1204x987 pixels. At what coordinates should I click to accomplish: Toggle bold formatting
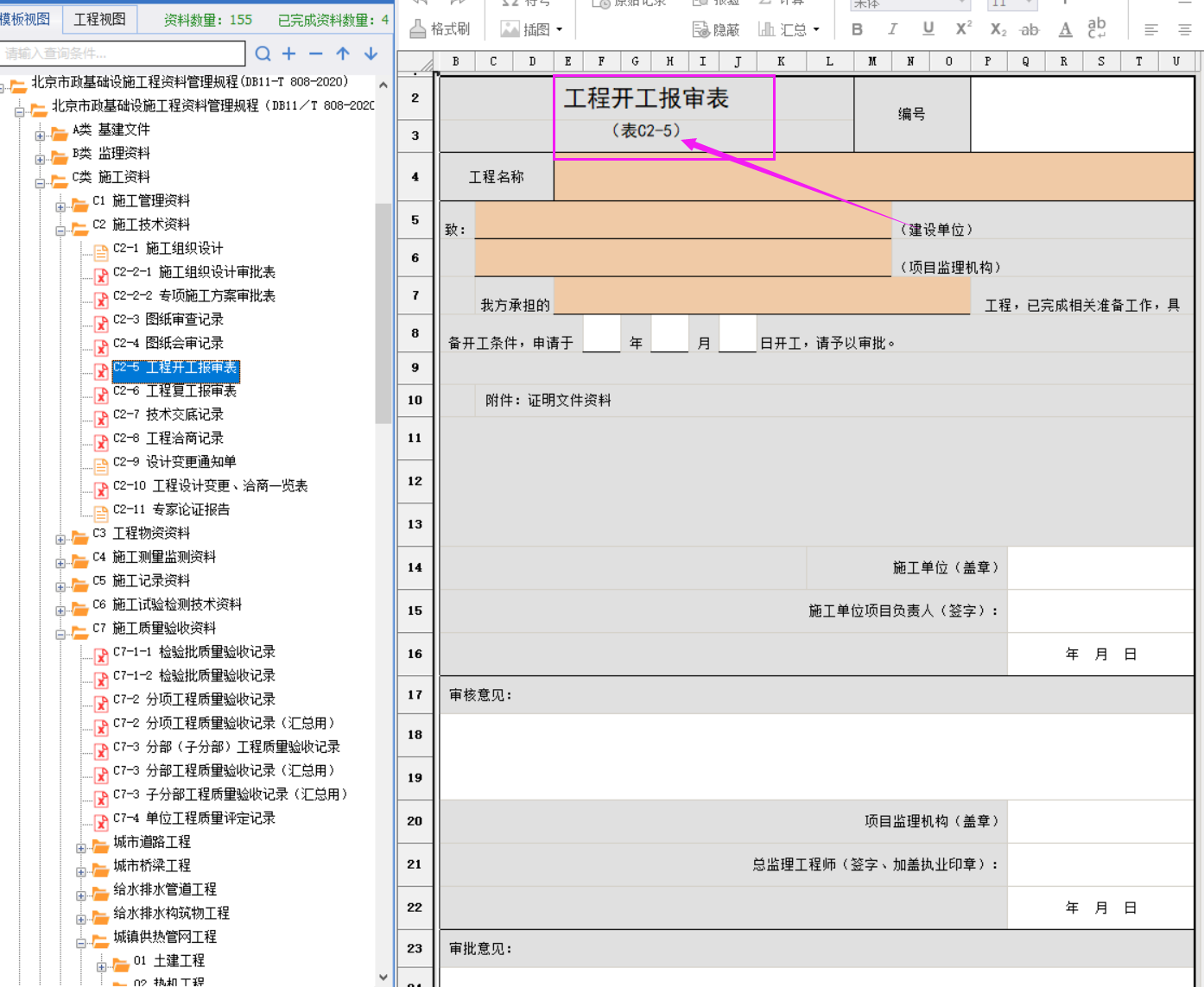pos(857,29)
